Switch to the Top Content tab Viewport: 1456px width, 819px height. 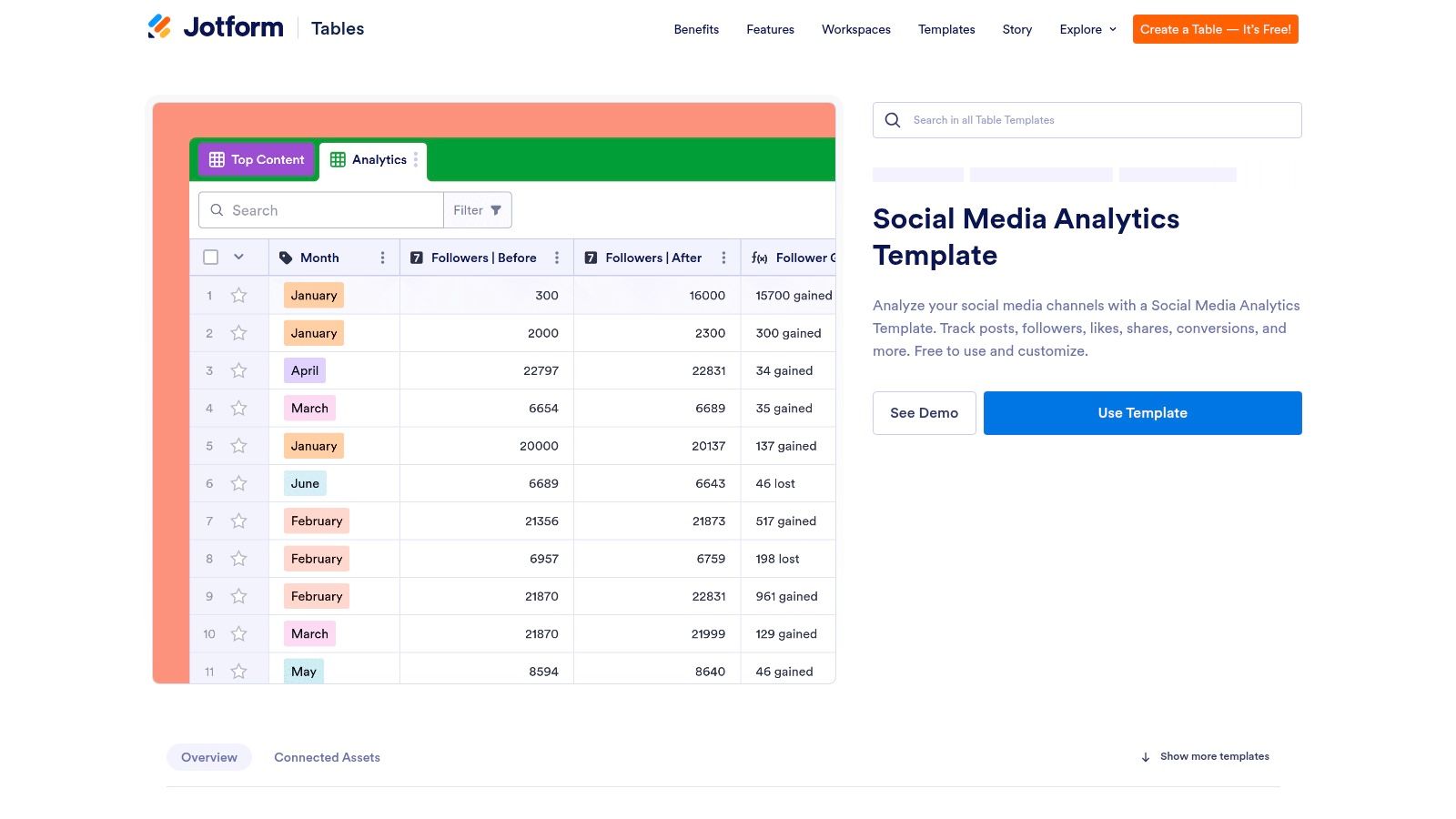(257, 159)
